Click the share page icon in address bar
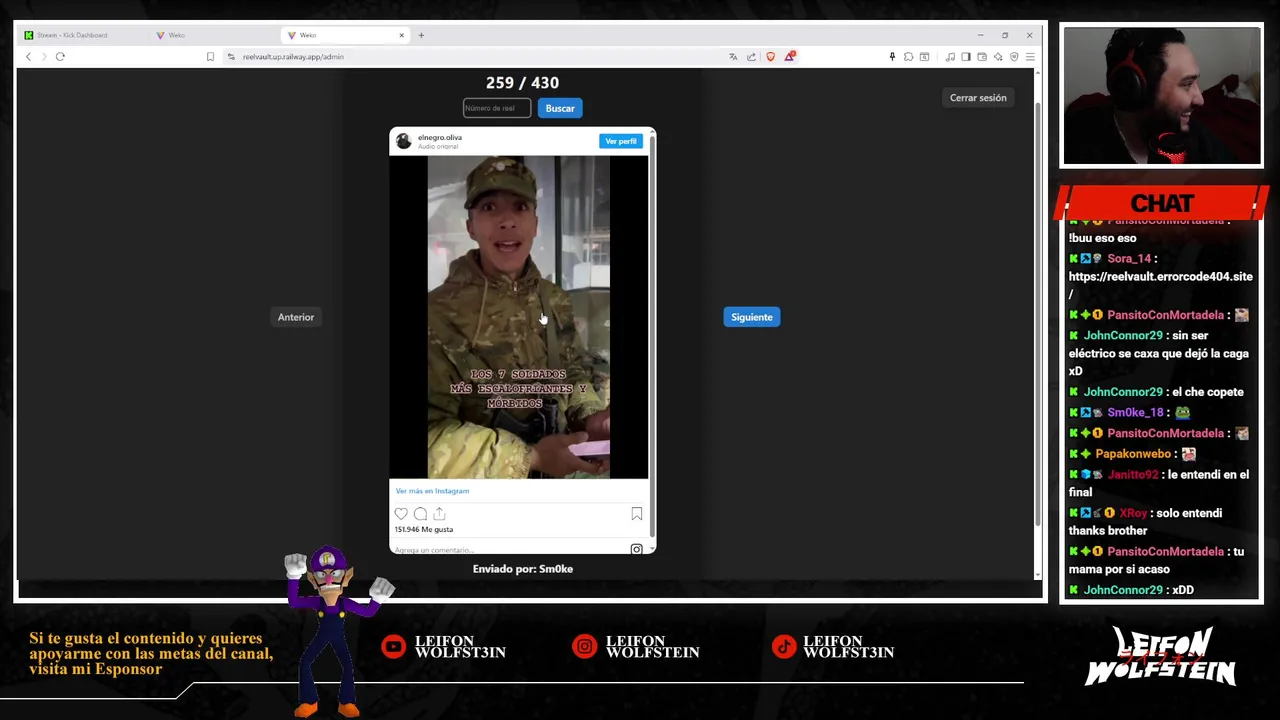 751,57
